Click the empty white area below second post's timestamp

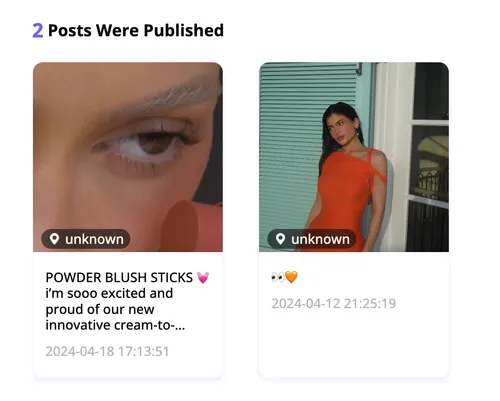[354, 343]
